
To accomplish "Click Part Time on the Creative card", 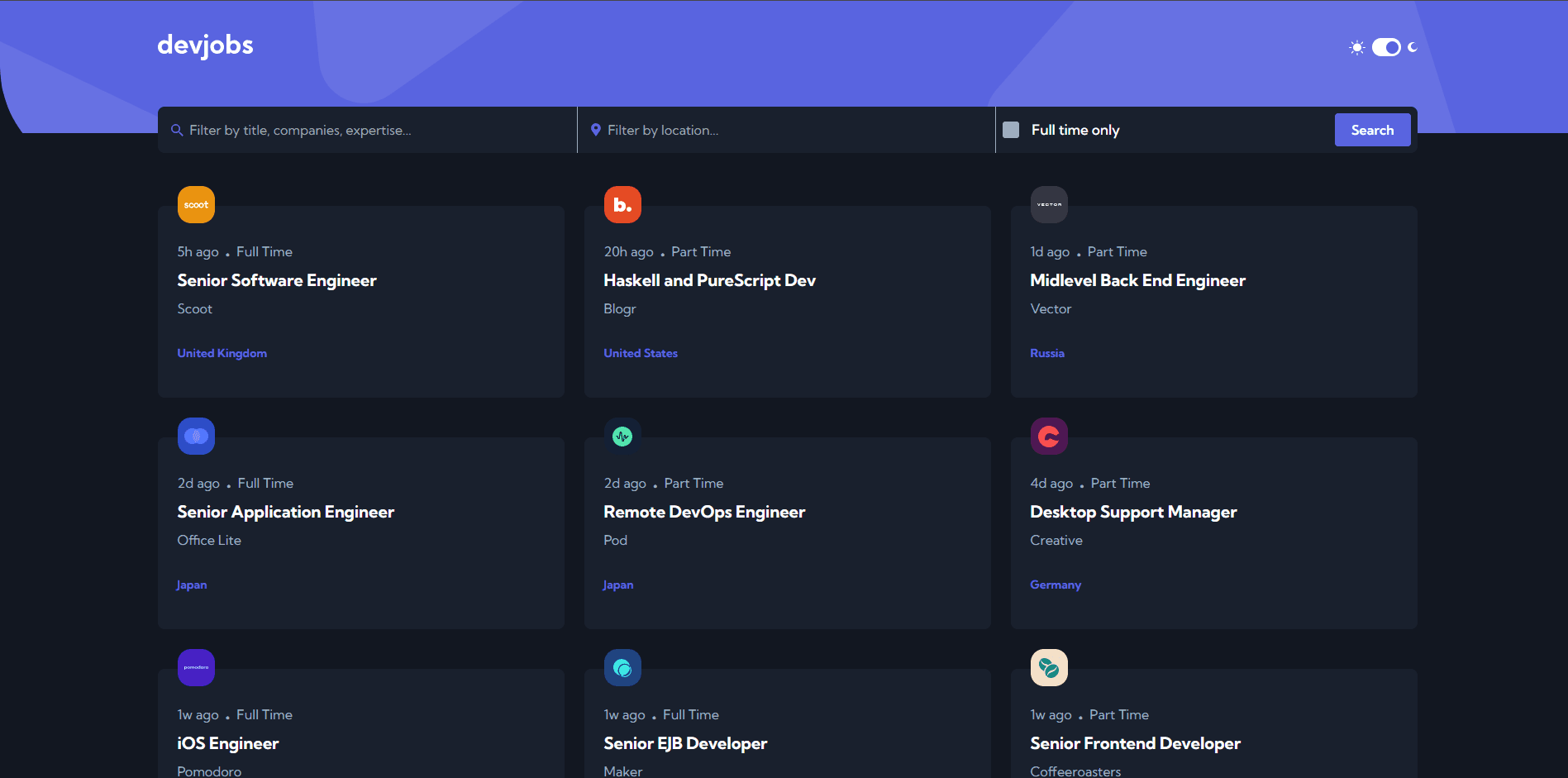I will click(x=1120, y=483).
